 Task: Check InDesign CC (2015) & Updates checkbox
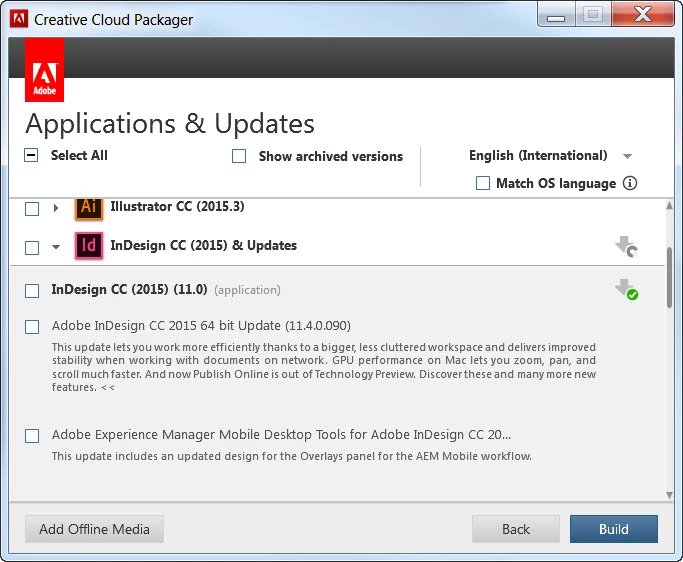pos(32,247)
